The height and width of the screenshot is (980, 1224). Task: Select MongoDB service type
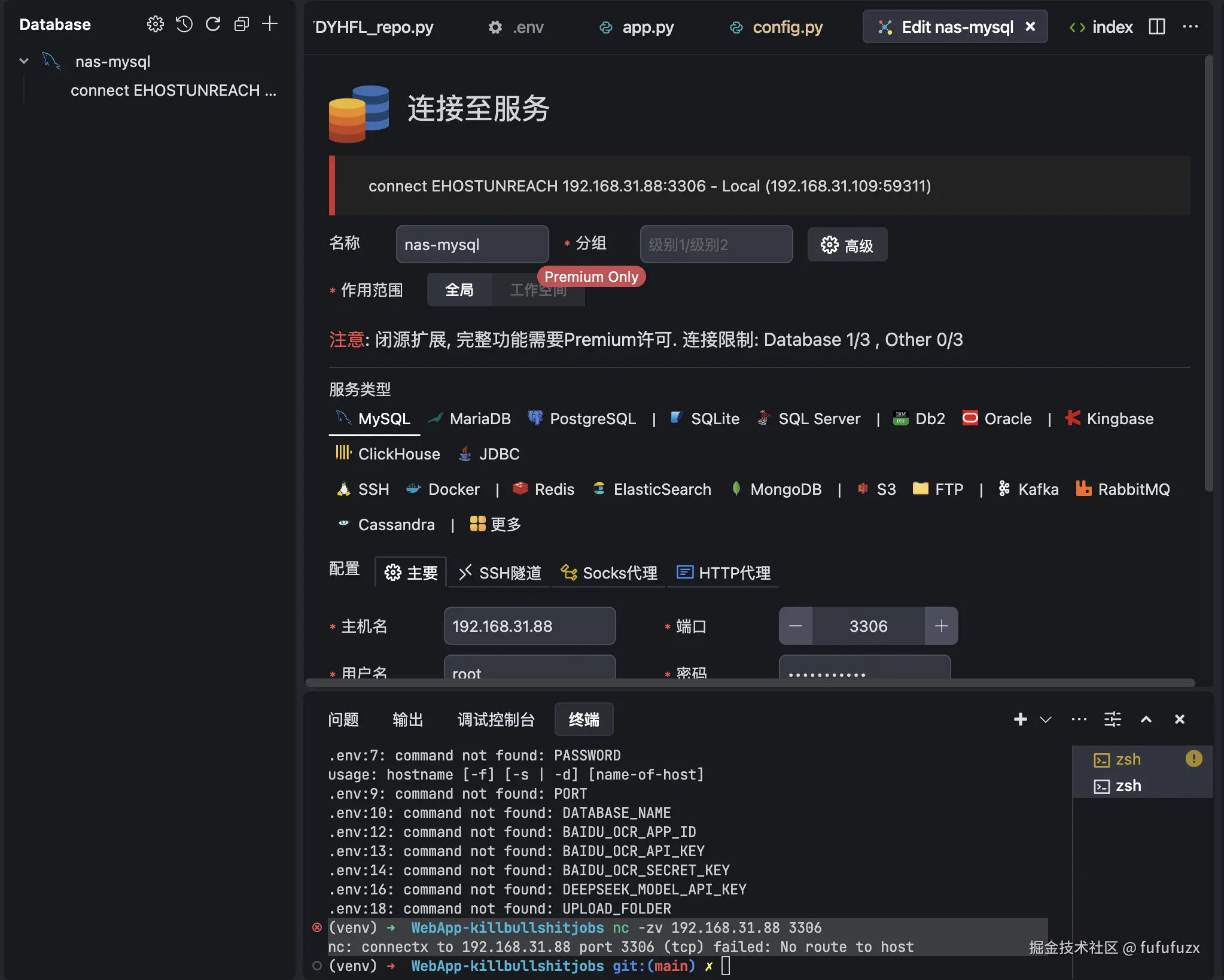(776, 489)
